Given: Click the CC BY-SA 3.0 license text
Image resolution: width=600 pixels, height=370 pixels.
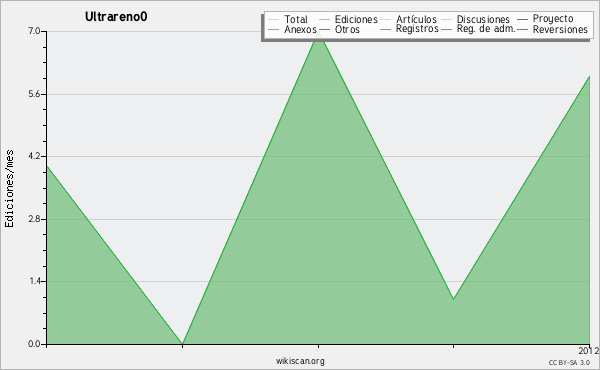Looking at the screenshot, I should point(569,363).
